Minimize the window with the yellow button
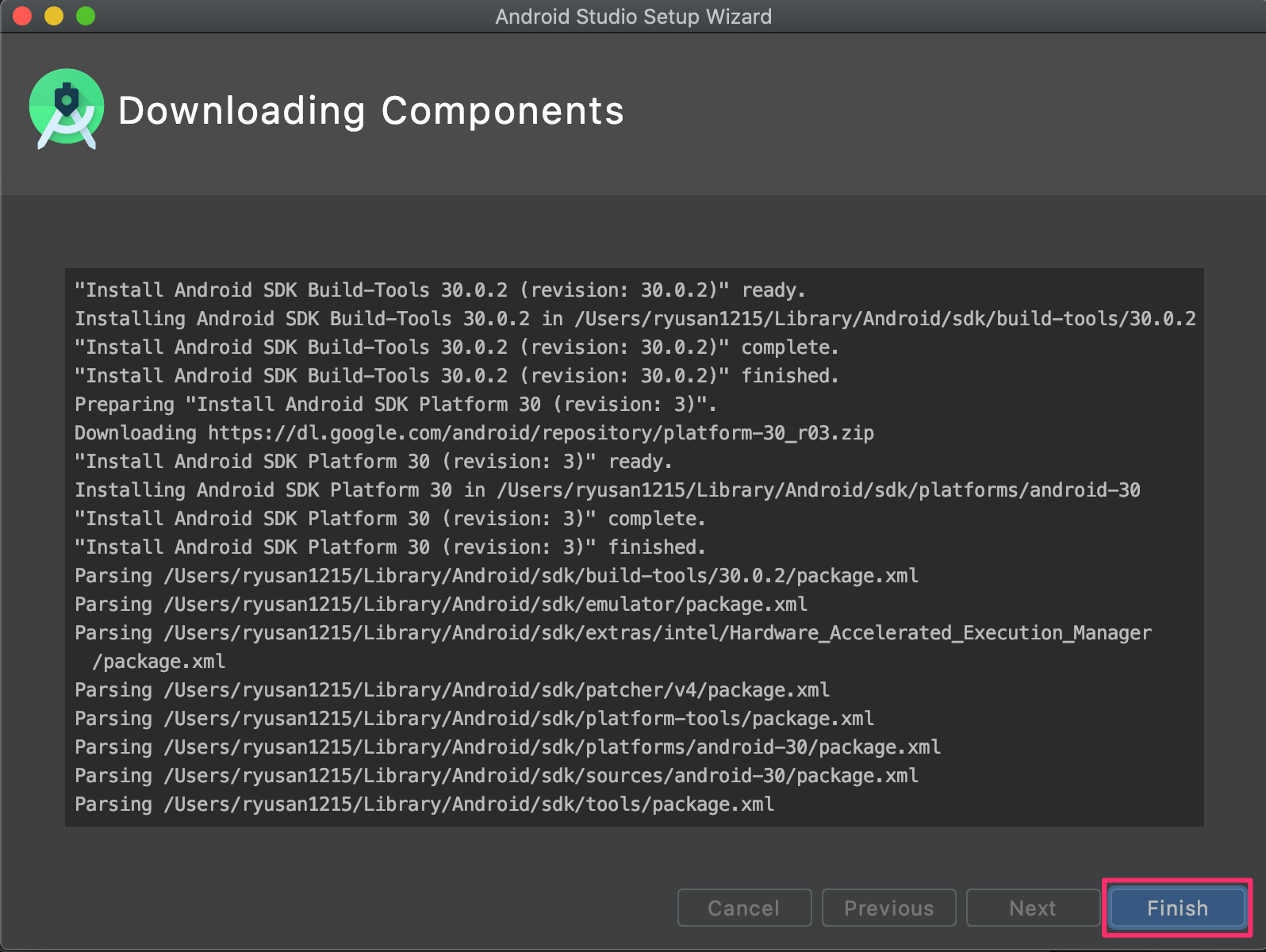 pyautogui.click(x=54, y=16)
